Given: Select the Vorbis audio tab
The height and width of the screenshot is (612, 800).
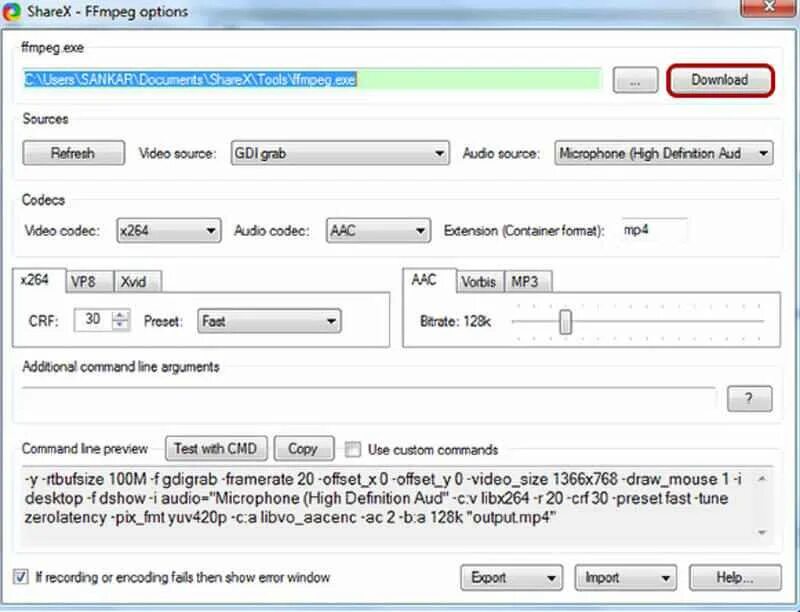Looking at the screenshot, I should click(x=480, y=282).
